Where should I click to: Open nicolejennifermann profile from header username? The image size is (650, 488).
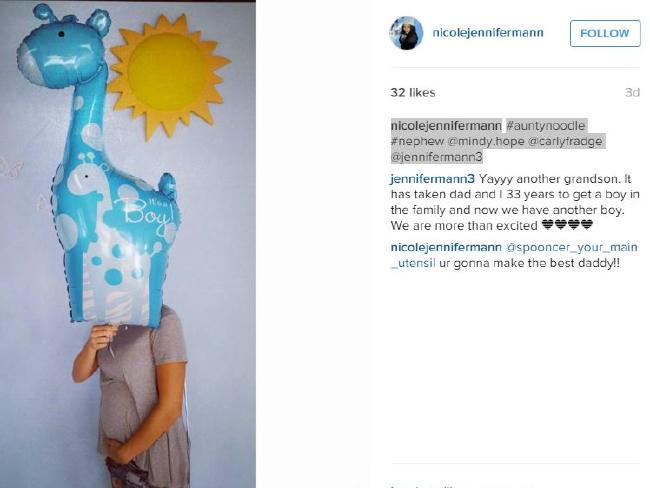pyautogui.click(x=488, y=33)
